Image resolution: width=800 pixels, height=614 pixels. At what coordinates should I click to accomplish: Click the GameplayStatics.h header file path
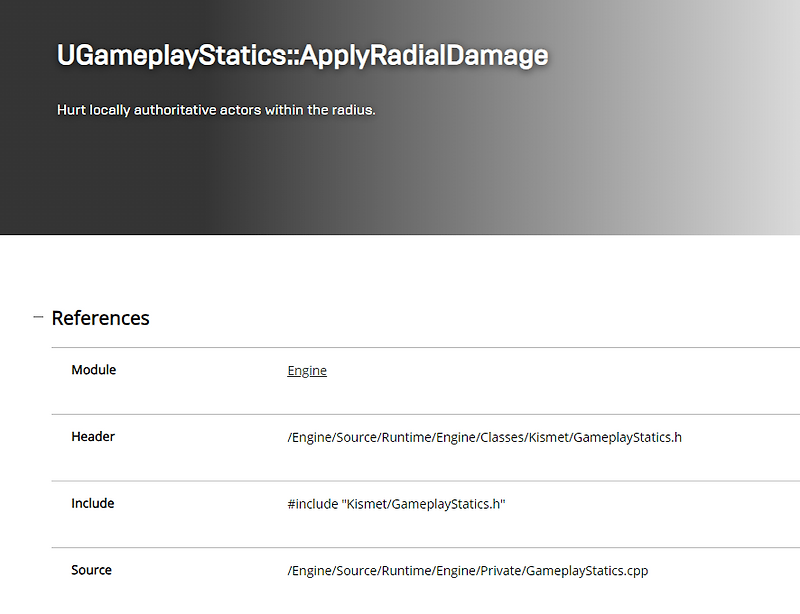click(484, 437)
